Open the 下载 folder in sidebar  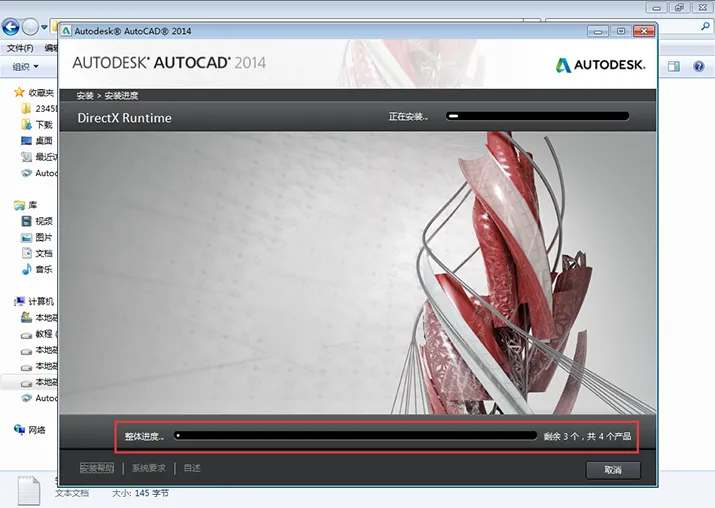point(44,124)
